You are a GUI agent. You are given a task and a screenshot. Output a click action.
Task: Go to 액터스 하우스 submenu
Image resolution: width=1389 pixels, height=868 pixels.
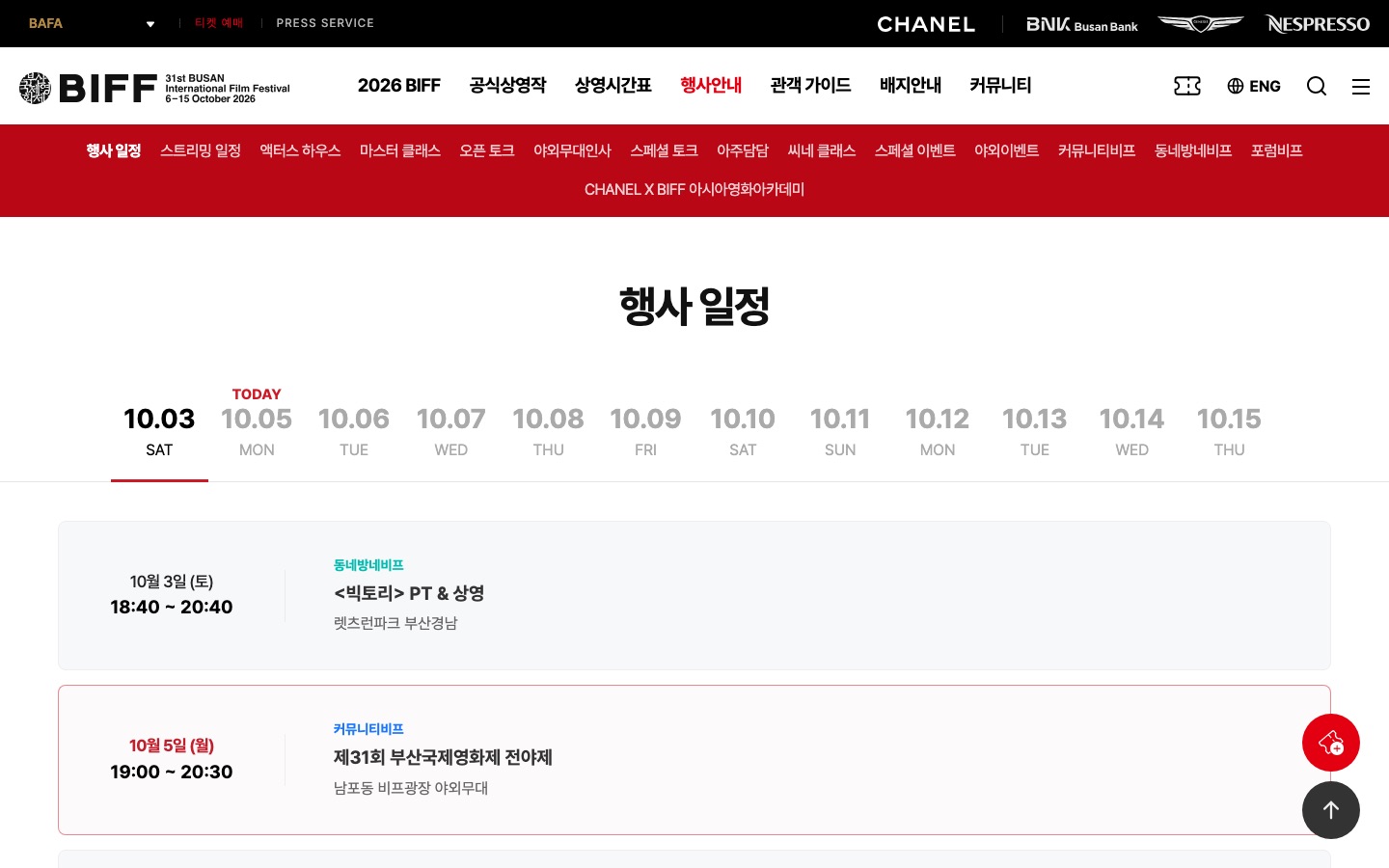coord(300,150)
